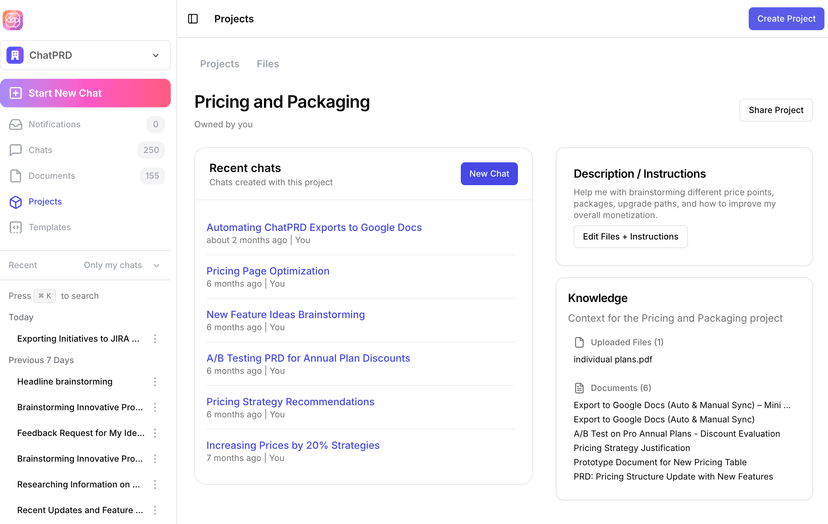This screenshot has height=524, width=828.
Task: Open the Only my chats filter dropdown
Action: coord(121,266)
